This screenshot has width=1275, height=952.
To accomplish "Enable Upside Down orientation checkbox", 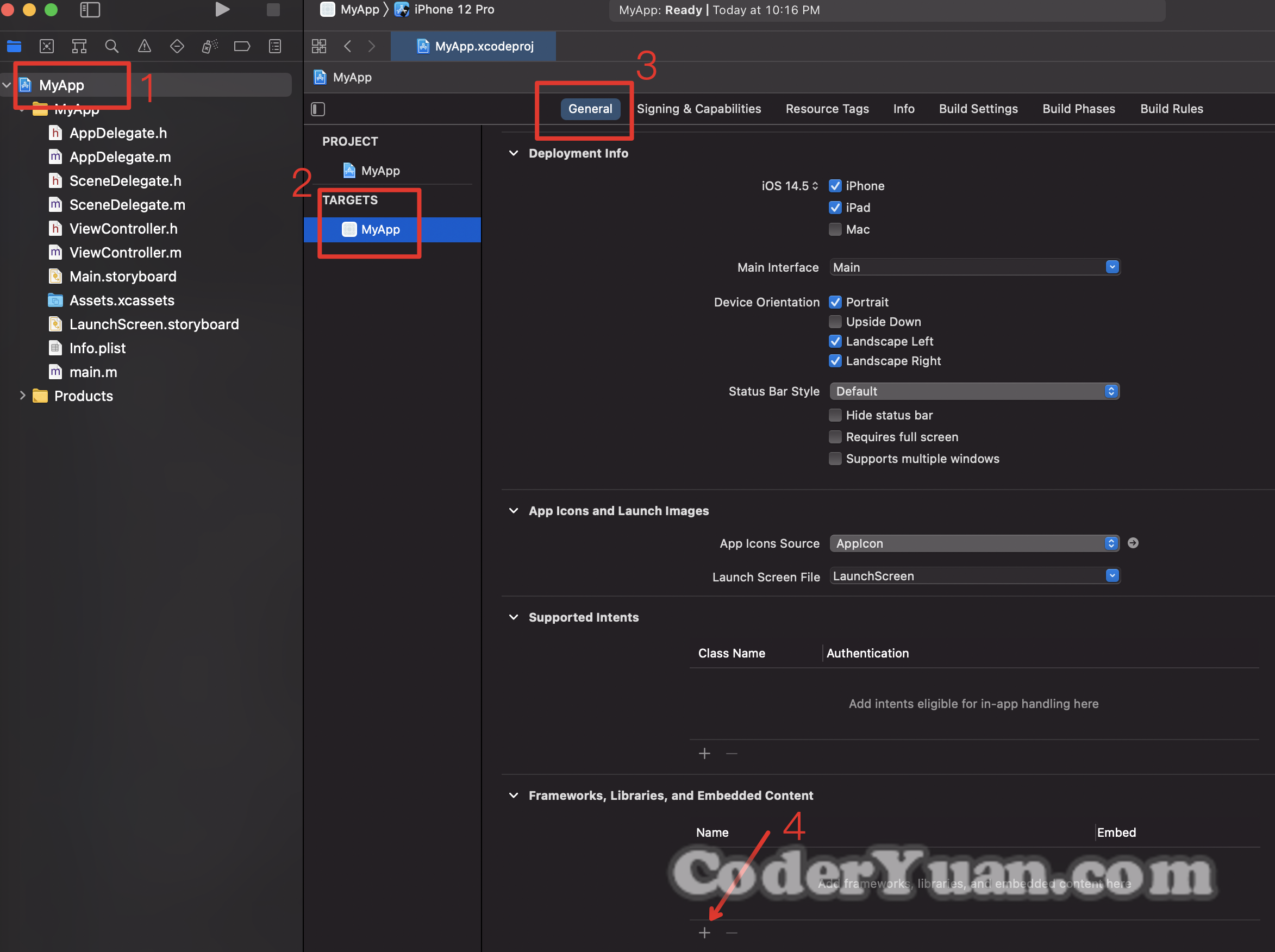I will 835,322.
